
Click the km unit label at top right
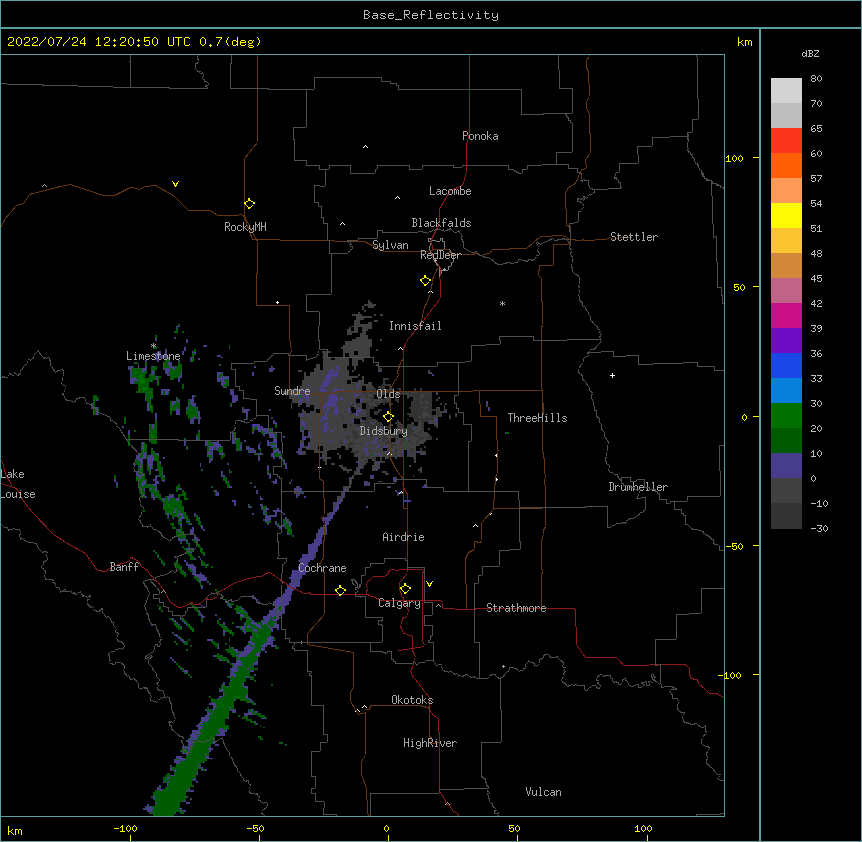pyautogui.click(x=745, y=42)
